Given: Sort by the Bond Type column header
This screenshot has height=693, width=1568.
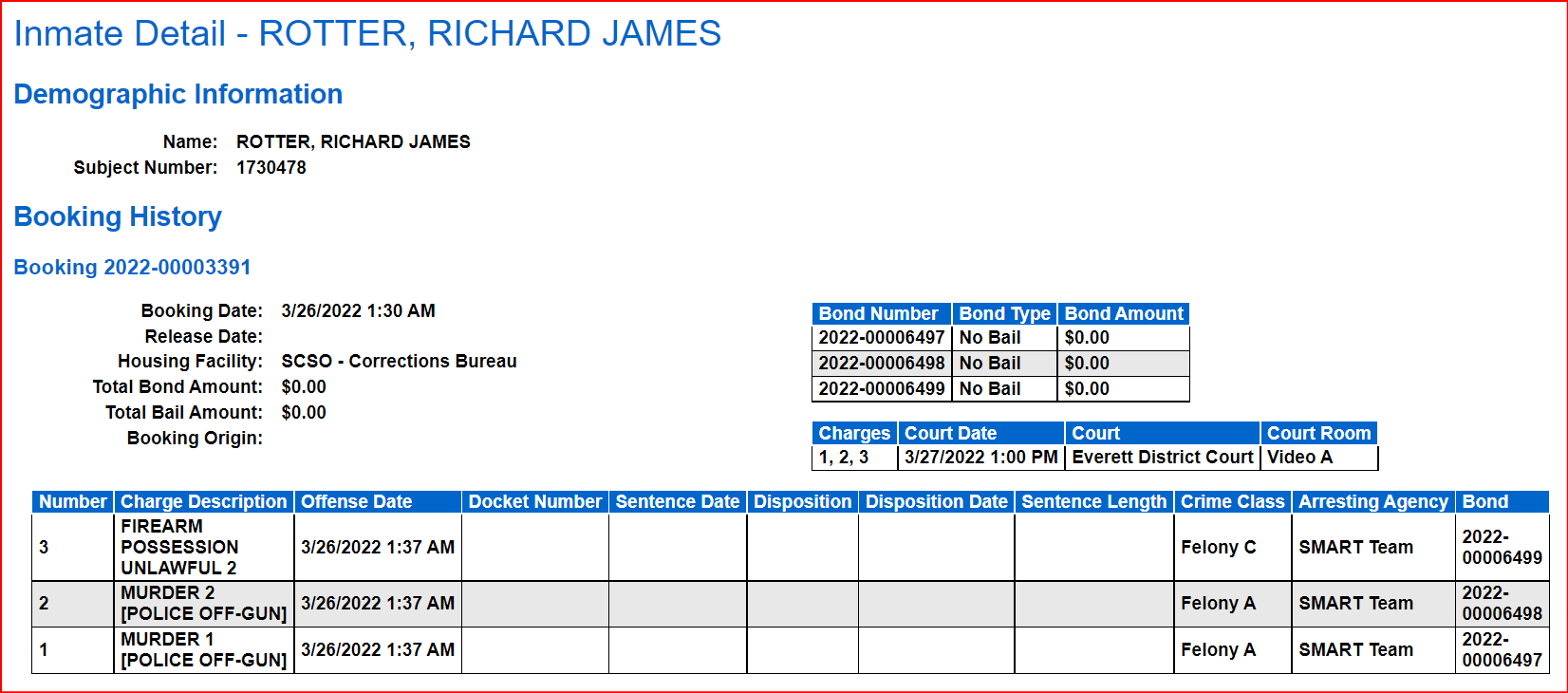Looking at the screenshot, I should (1004, 313).
